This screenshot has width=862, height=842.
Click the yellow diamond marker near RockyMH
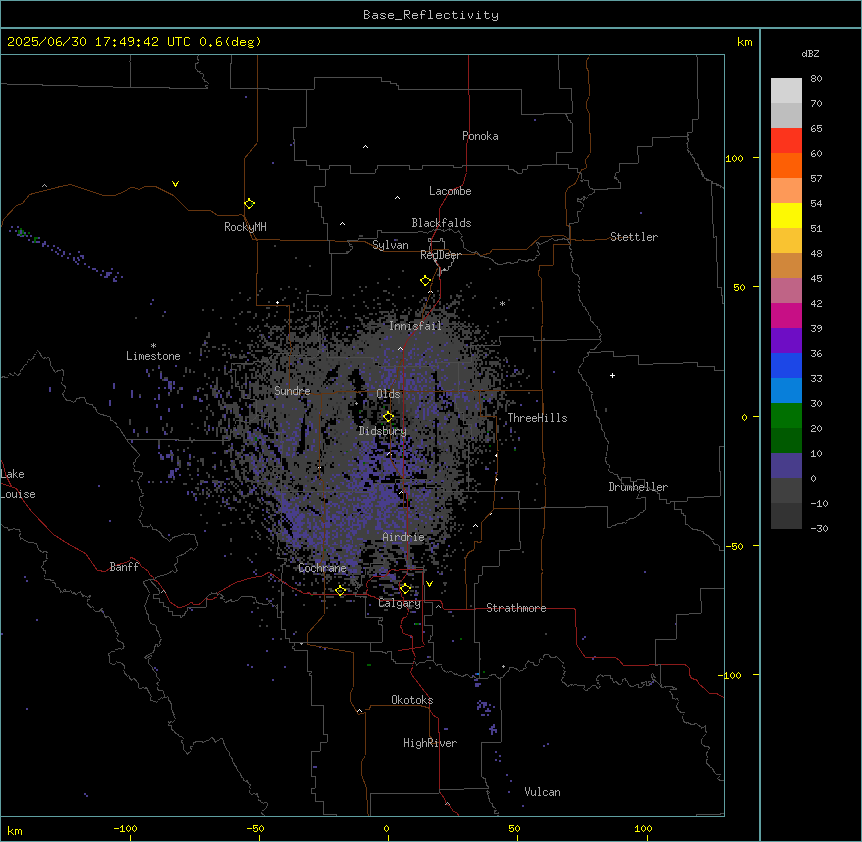point(249,204)
